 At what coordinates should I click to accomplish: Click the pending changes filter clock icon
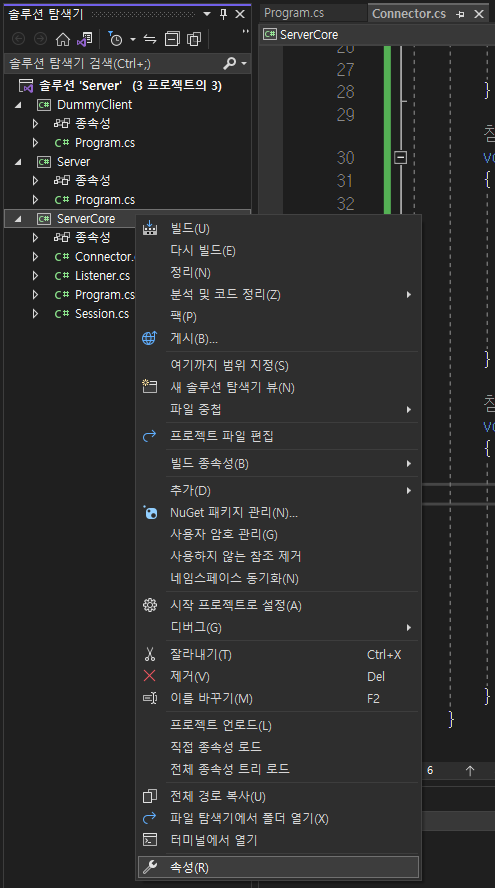[x=116, y=39]
